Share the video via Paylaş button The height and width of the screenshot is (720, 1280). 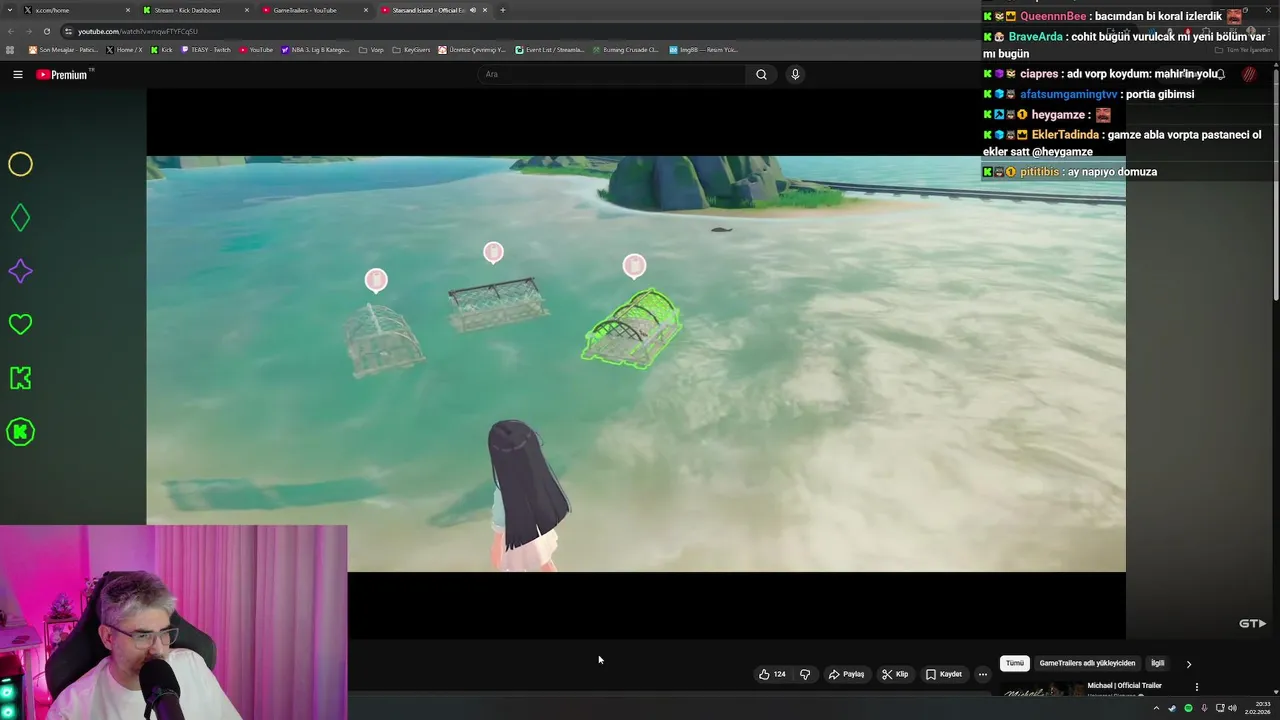tap(846, 674)
